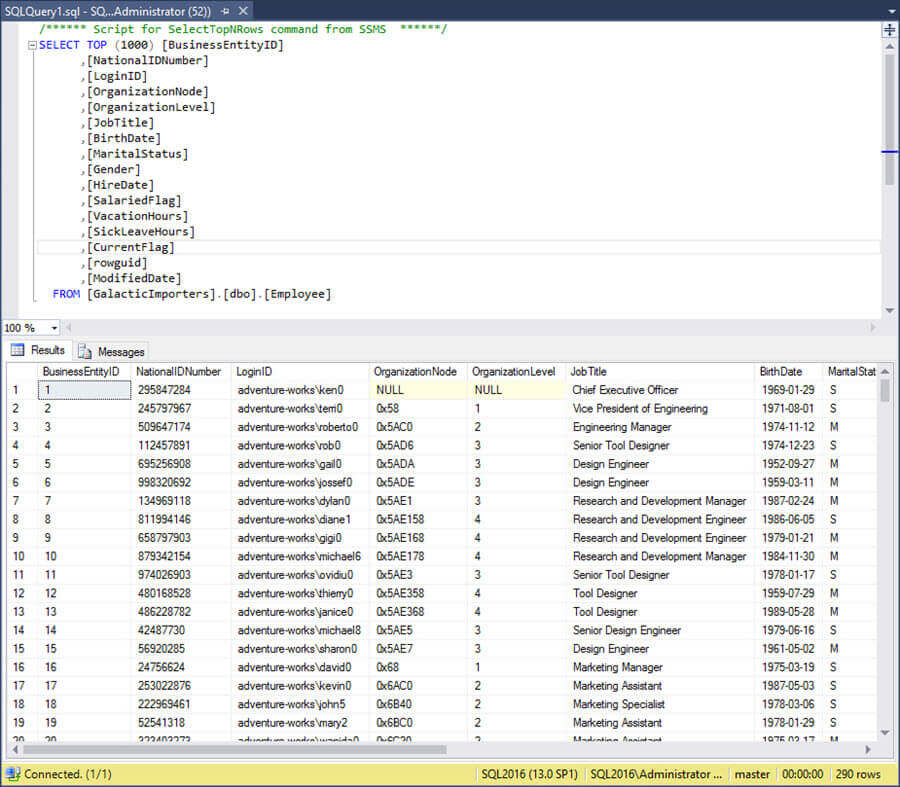This screenshot has height=787, width=900.
Task: Collapse the SELECT statement outline block
Action: pyautogui.click(x=32, y=45)
